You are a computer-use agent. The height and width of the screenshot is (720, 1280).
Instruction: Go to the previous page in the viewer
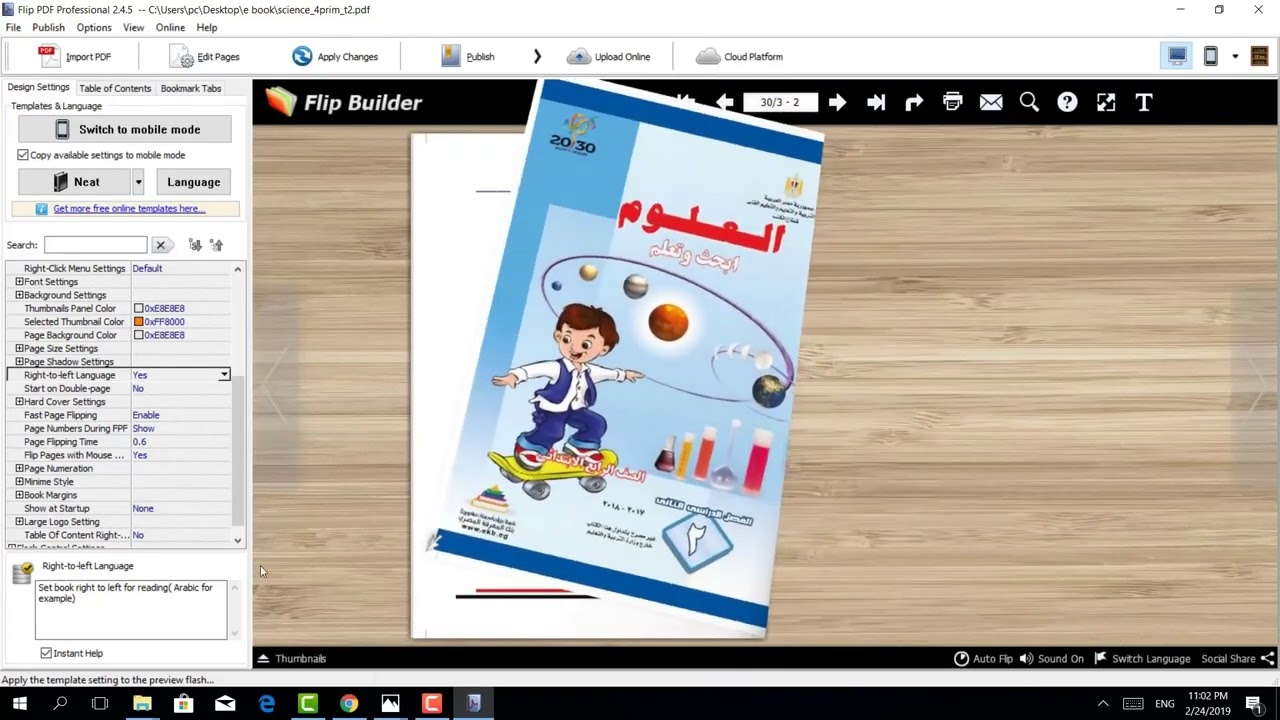[725, 102]
